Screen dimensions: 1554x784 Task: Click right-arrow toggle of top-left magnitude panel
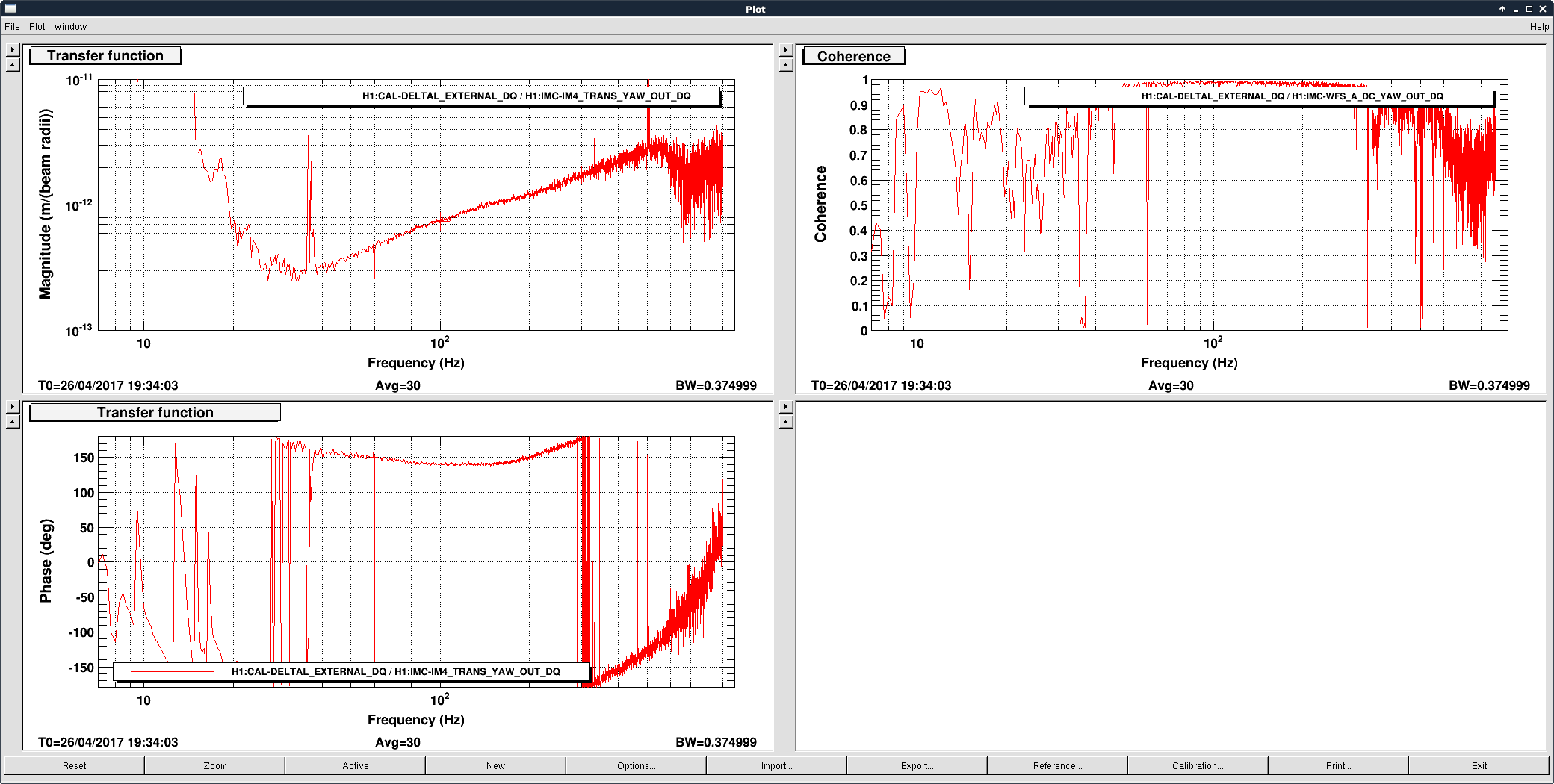click(13, 50)
